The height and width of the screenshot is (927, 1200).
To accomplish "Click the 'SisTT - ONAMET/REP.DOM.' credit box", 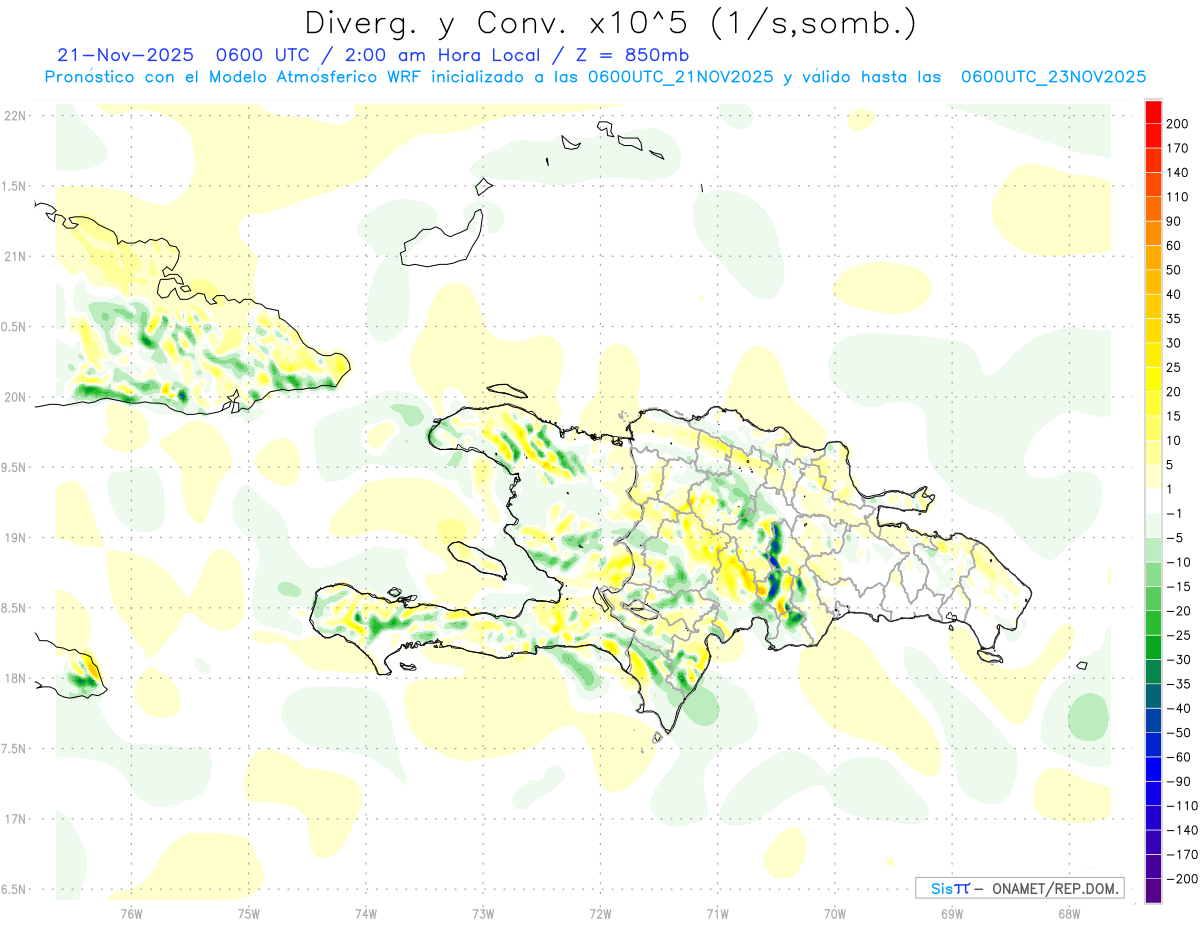I will tap(1019, 888).
